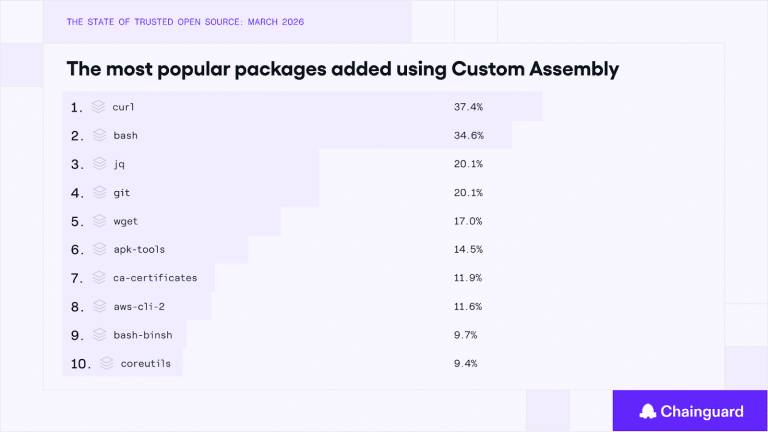Click the curl package name

(124, 106)
